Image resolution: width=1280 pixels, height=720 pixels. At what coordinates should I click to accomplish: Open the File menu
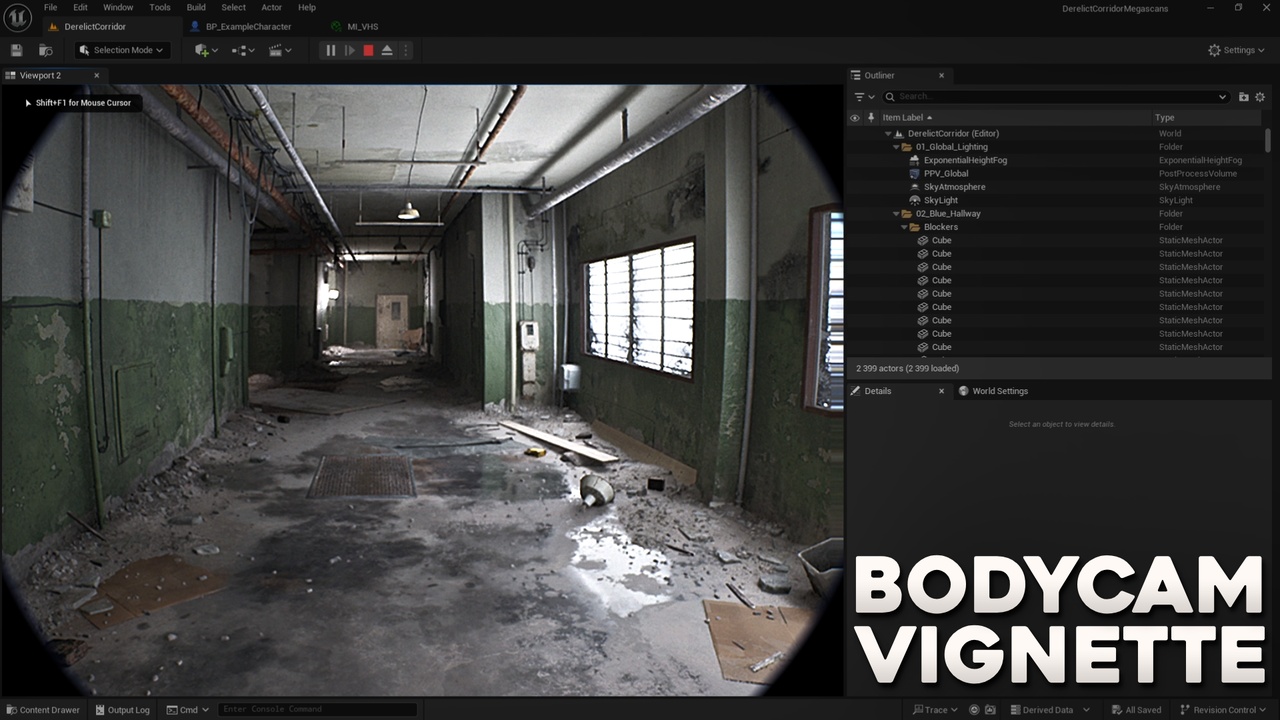(x=50, y=7)
